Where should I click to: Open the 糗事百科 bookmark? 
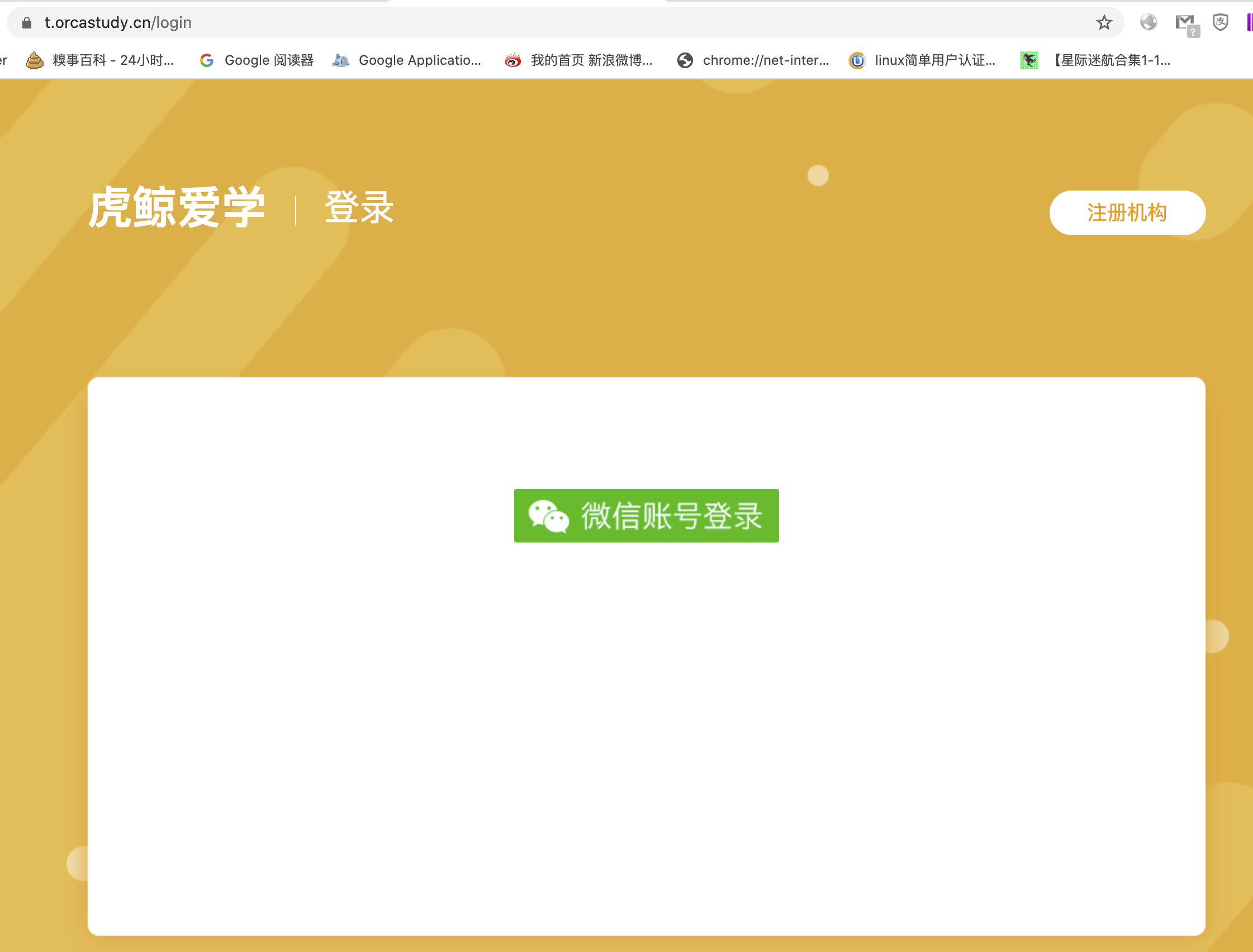pyautogui.click(x=99, y=60)
